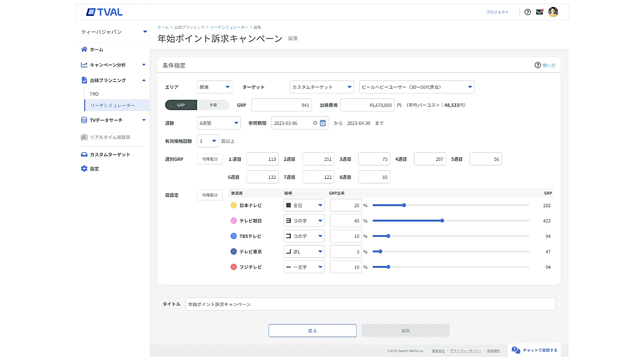The image size is (640, 360).
Task: Click the 出稿費用 cost input field
Action: coord(367,105)
